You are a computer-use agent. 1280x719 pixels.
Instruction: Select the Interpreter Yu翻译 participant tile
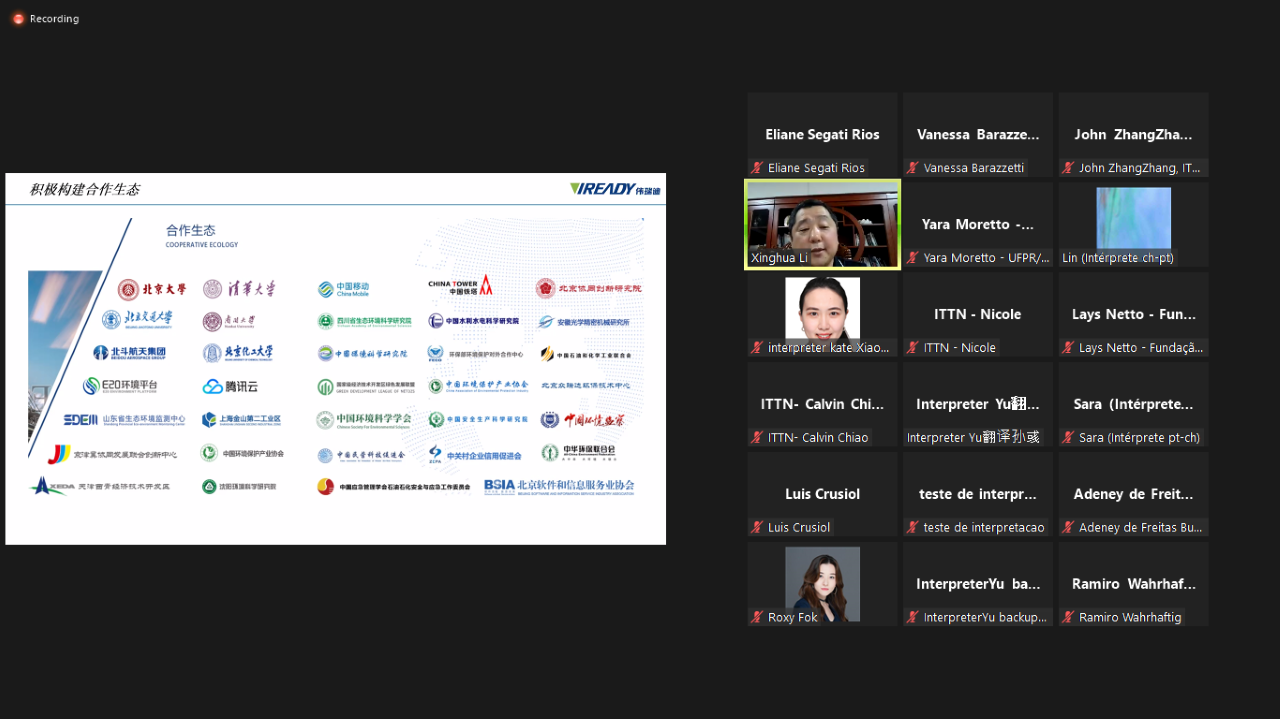978,405
